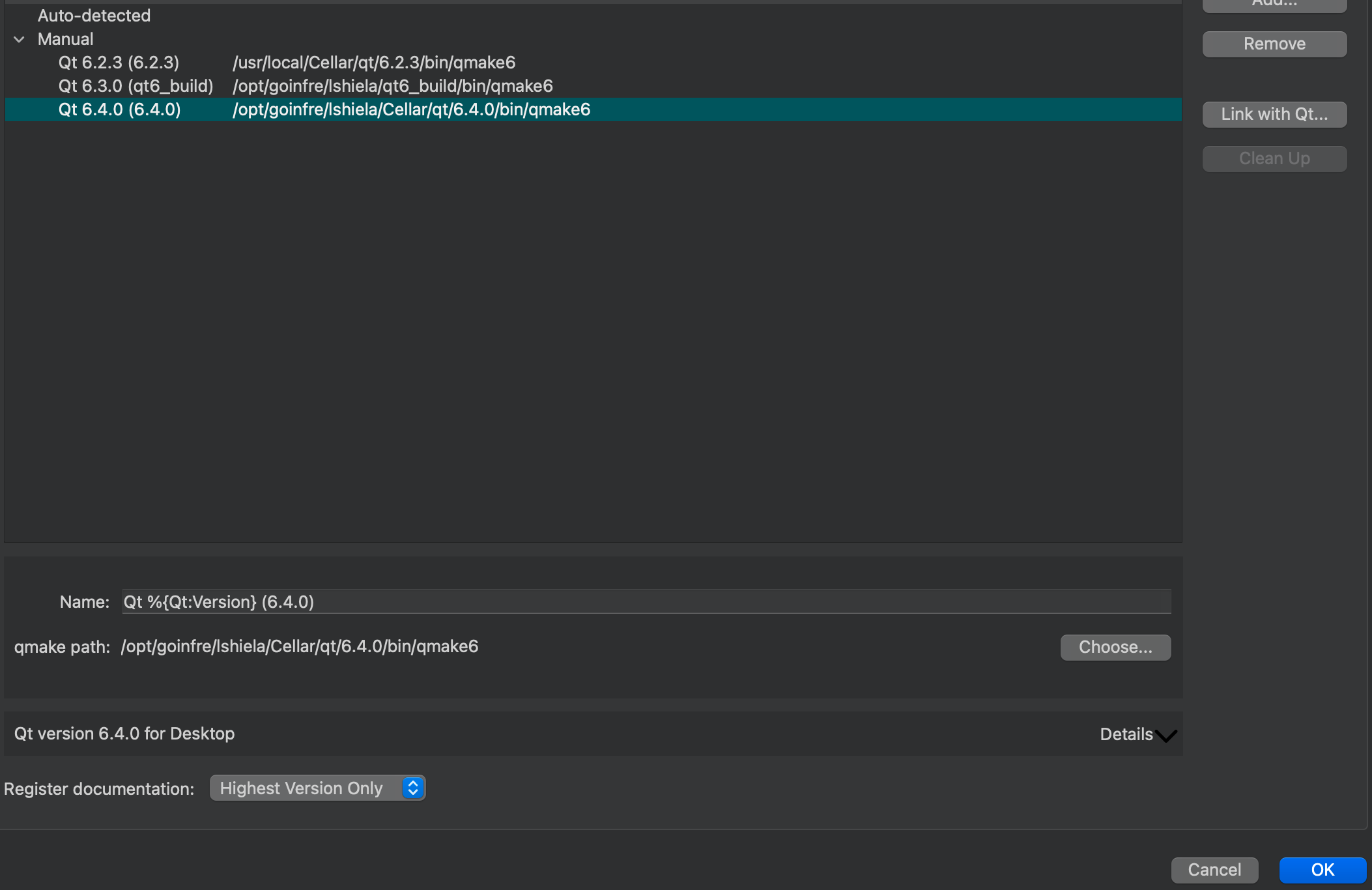The width and height of the screenshot is (1372, 890).
Task: Select the Auto-detected tree group
Action: [x=94, y=16]
